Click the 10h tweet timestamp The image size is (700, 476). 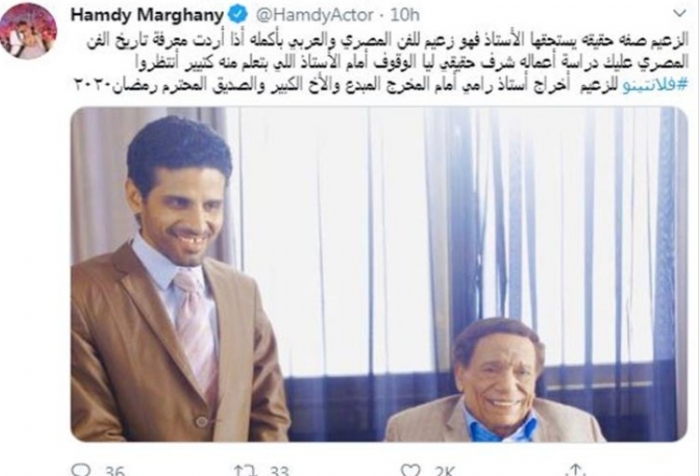click(405, 15)
